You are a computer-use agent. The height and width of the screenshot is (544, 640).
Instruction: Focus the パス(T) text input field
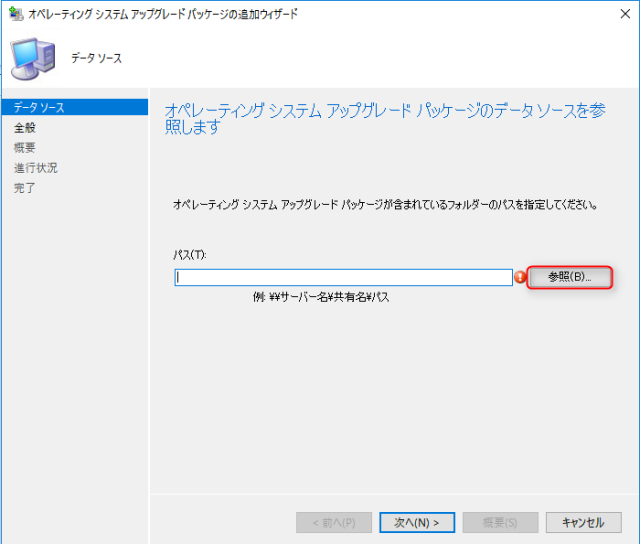(x=343, y=278)
